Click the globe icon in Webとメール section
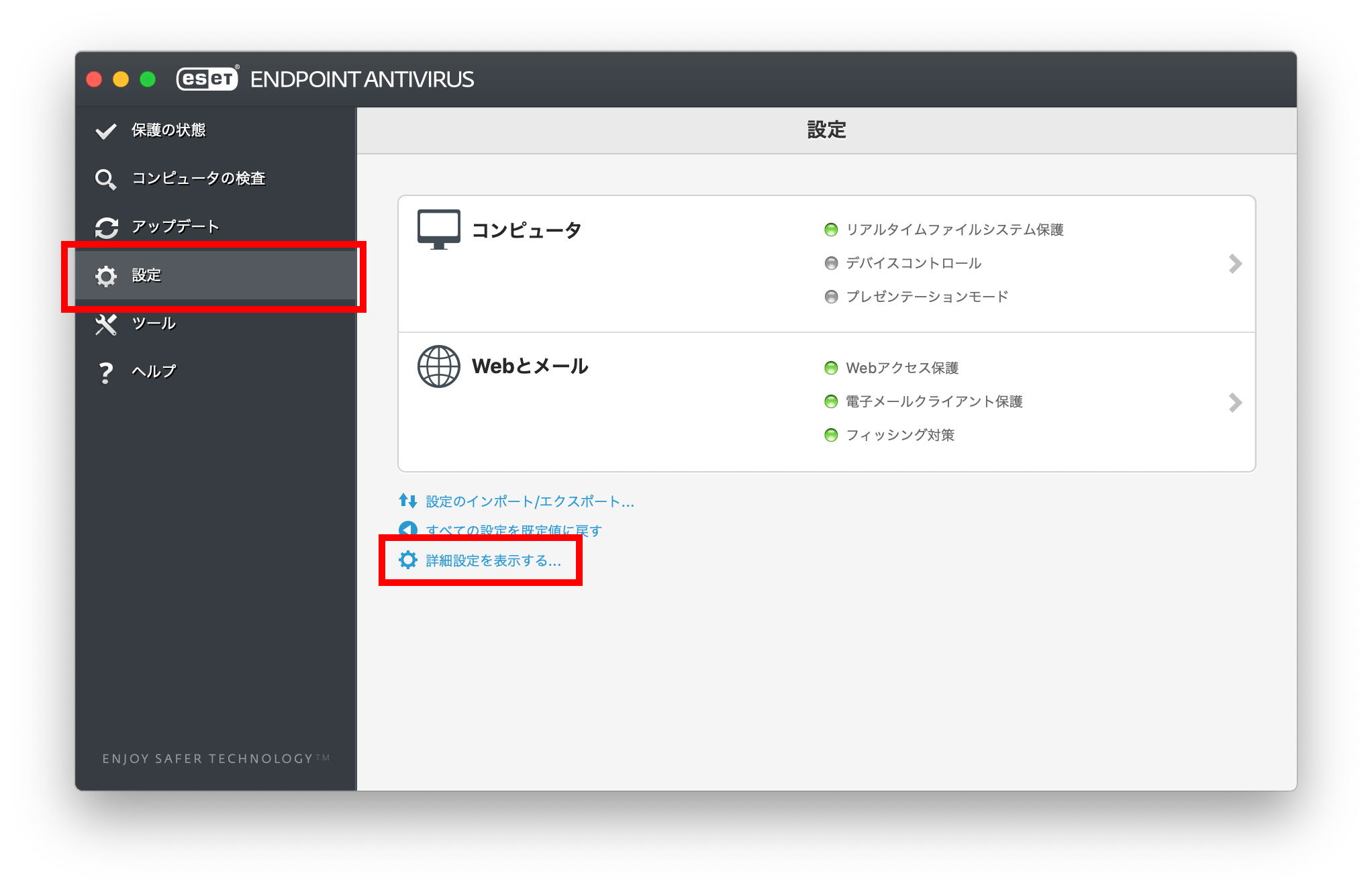 (439, 366)
